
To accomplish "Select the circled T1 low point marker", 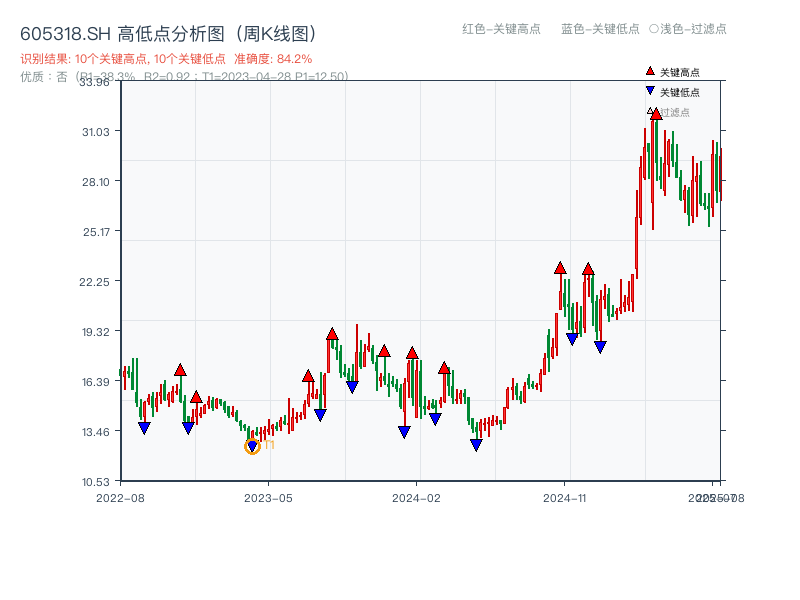I will [251, 446].
